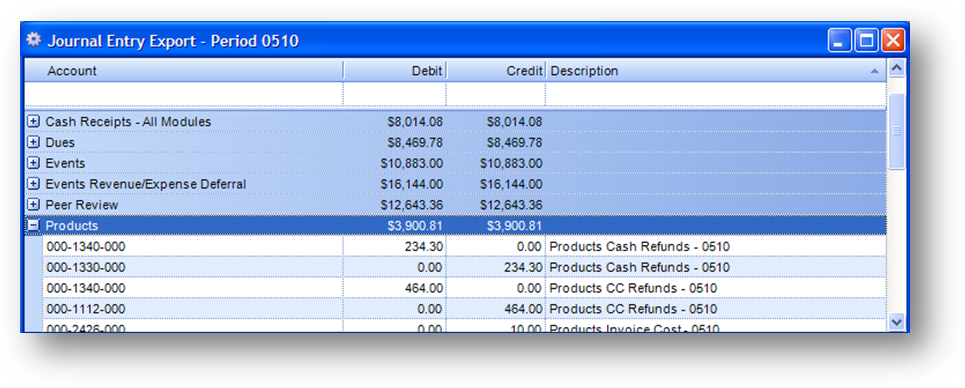Image resolution: width=965 pixels, height=388 pixels.
Task: Expand Events Revenue/Expense Deferral group
Action: click(34, 184)
